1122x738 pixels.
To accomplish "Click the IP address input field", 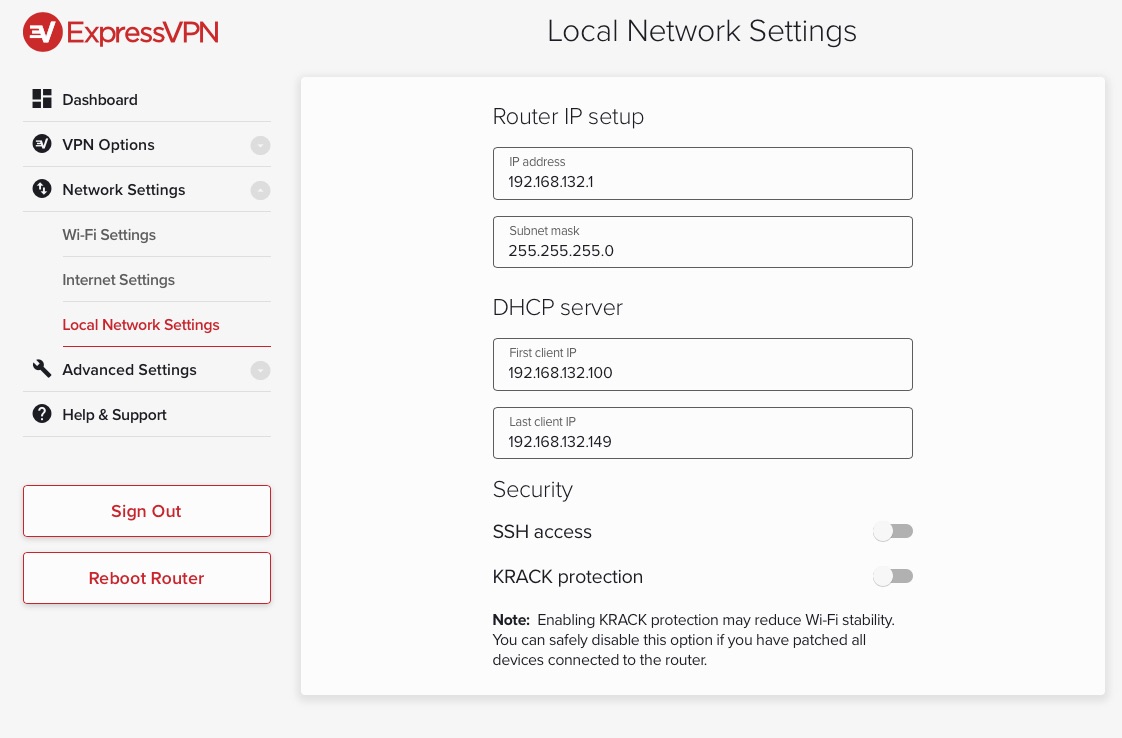I will (x=702, y=173).
